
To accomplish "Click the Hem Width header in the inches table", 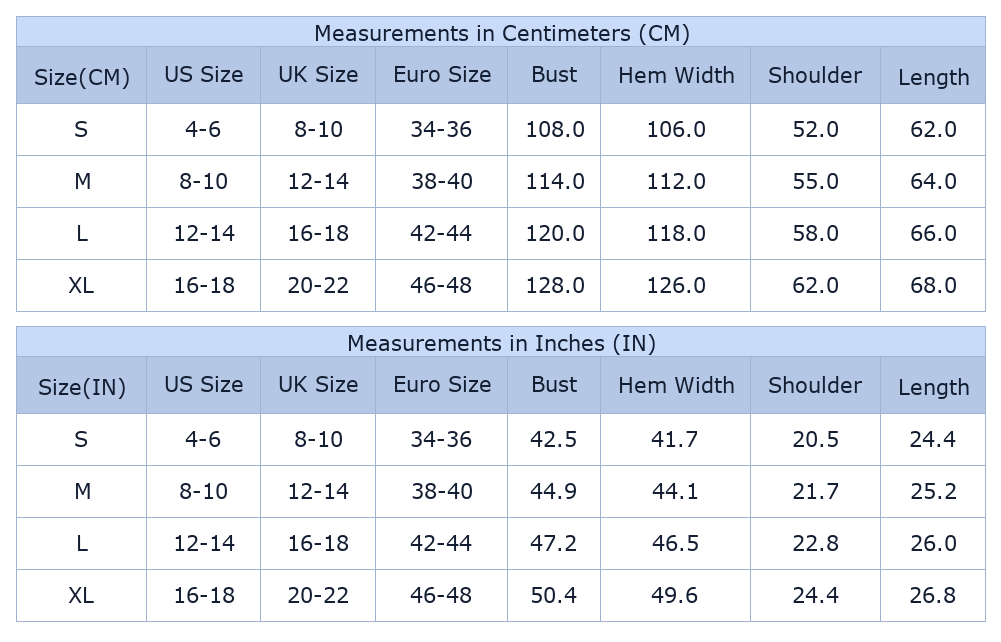I will (676, 385).
